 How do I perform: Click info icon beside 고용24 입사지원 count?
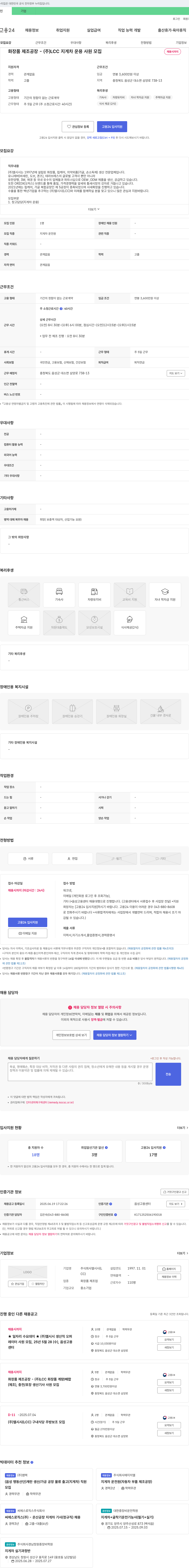164,1147
